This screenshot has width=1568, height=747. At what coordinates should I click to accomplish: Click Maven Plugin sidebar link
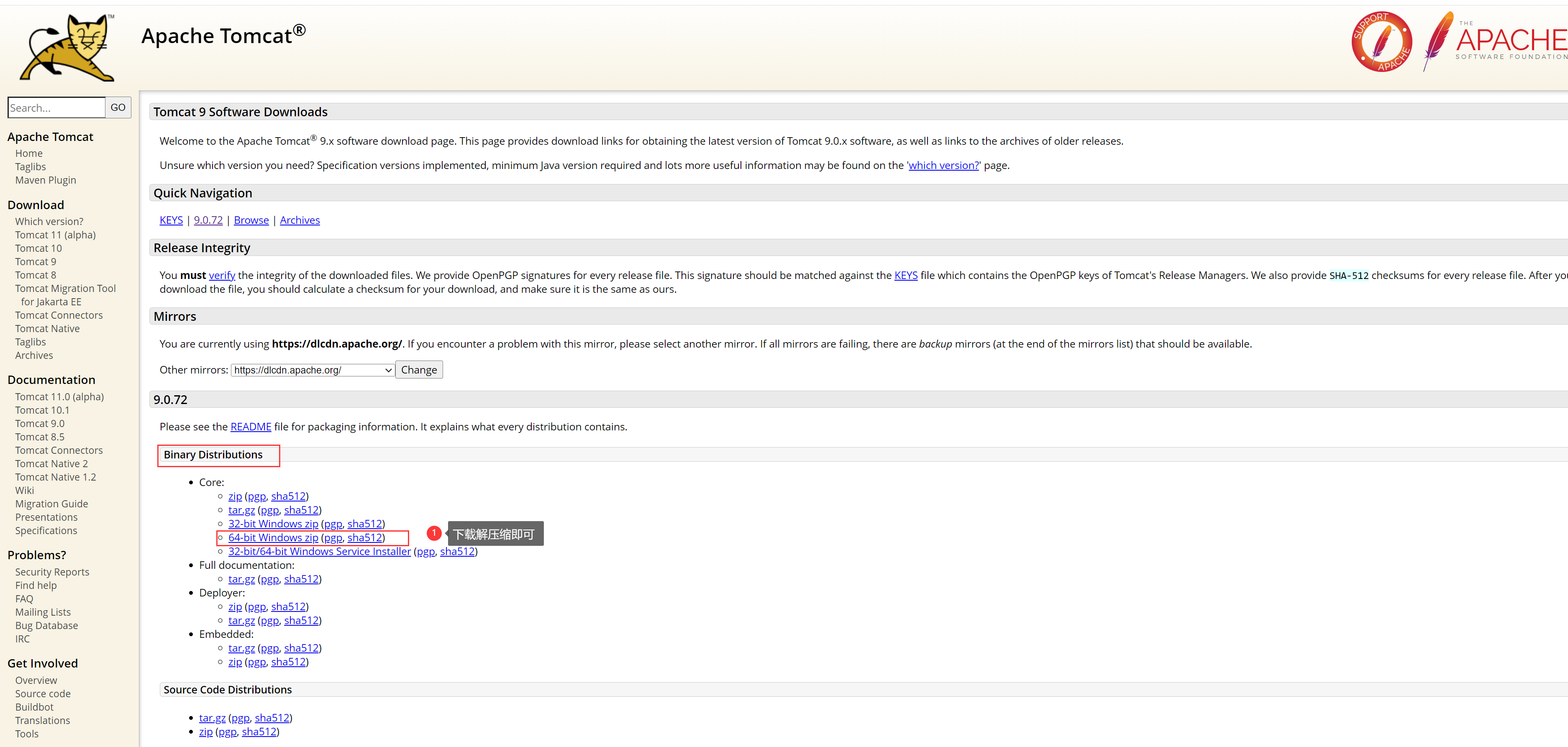[46, 180]
